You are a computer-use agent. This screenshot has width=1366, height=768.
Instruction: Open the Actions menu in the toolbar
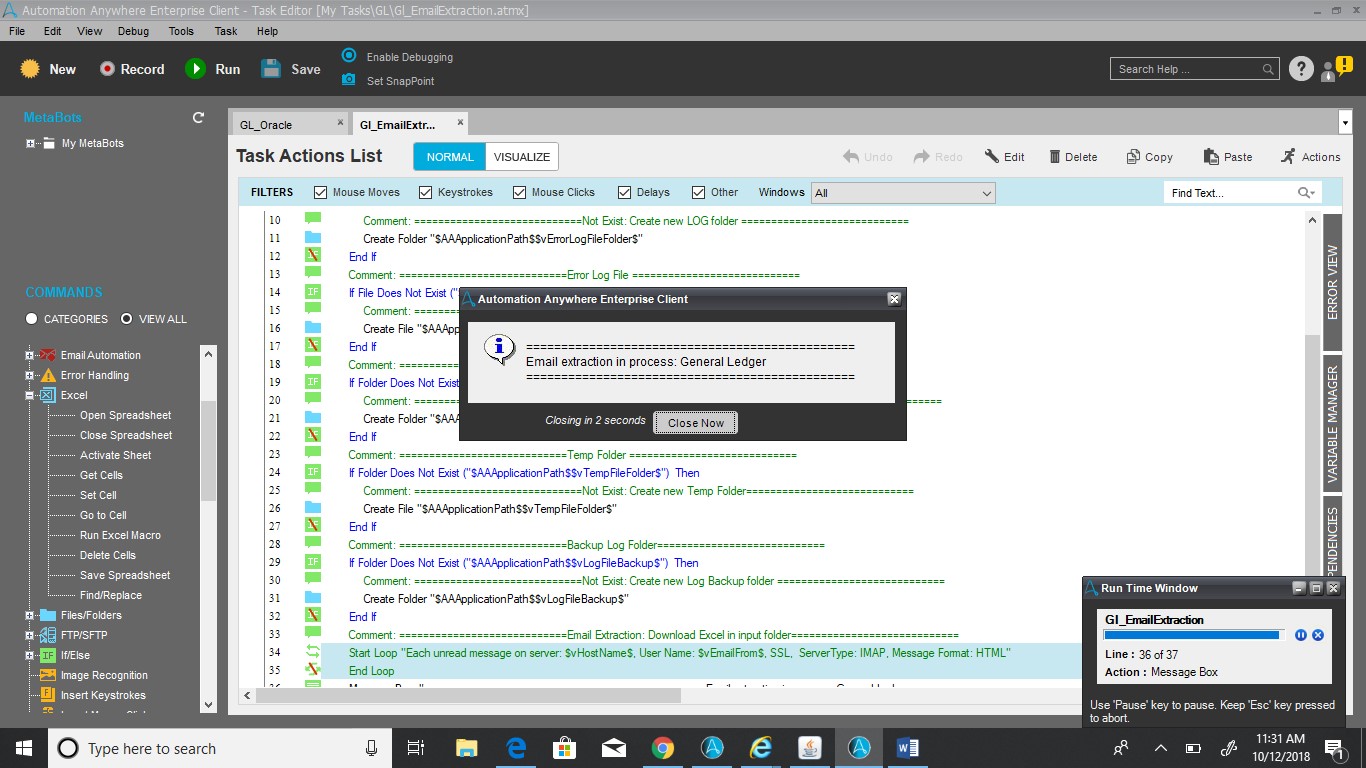click(x=1310, y=157)
